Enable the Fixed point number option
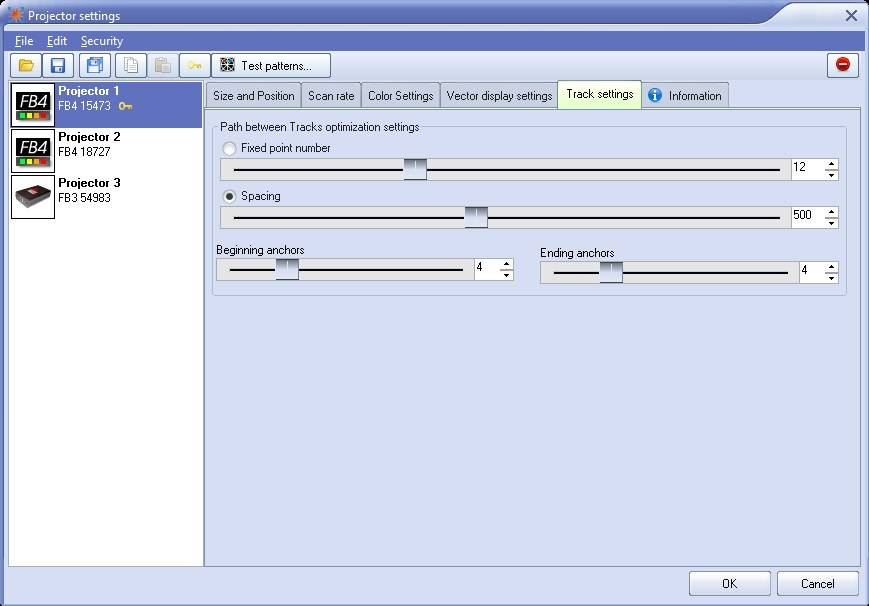The width and height of the screenshot is (869, 606). 230,148
